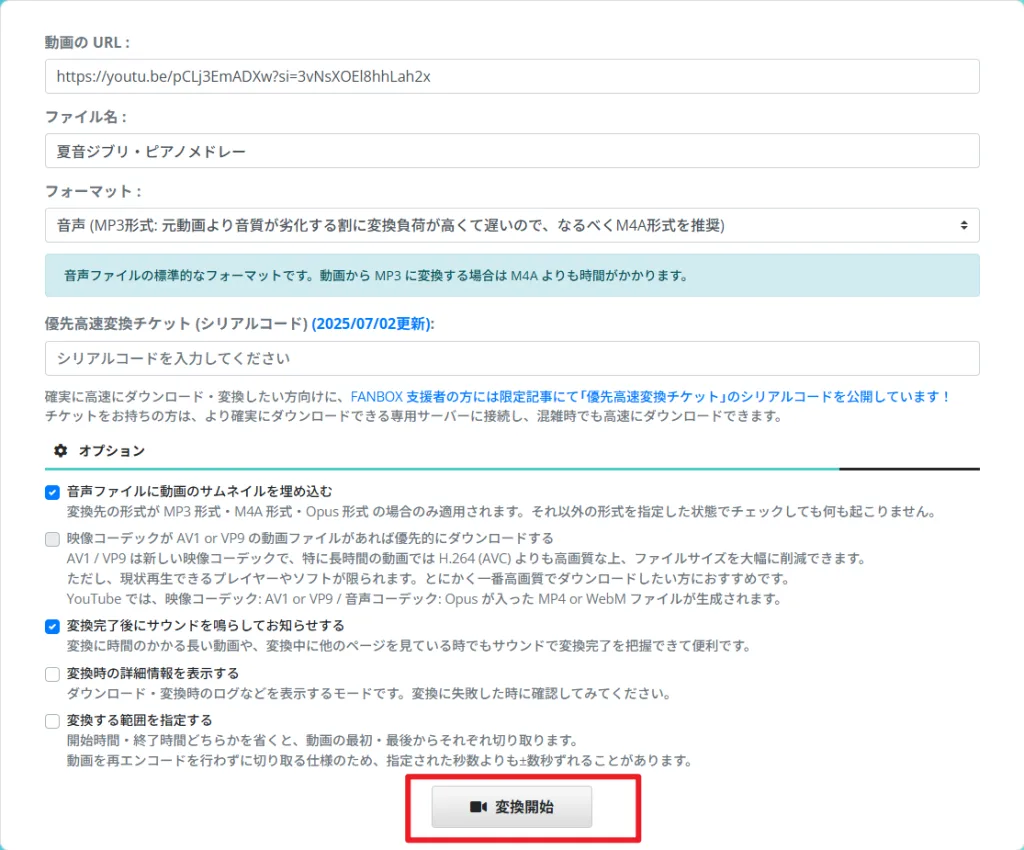This screenshot has width=1024, height=850.
Task: Uncheck 音声ファイルに動画のサムネイルを埋め込む checkbox
Action: tap(52, 492)
